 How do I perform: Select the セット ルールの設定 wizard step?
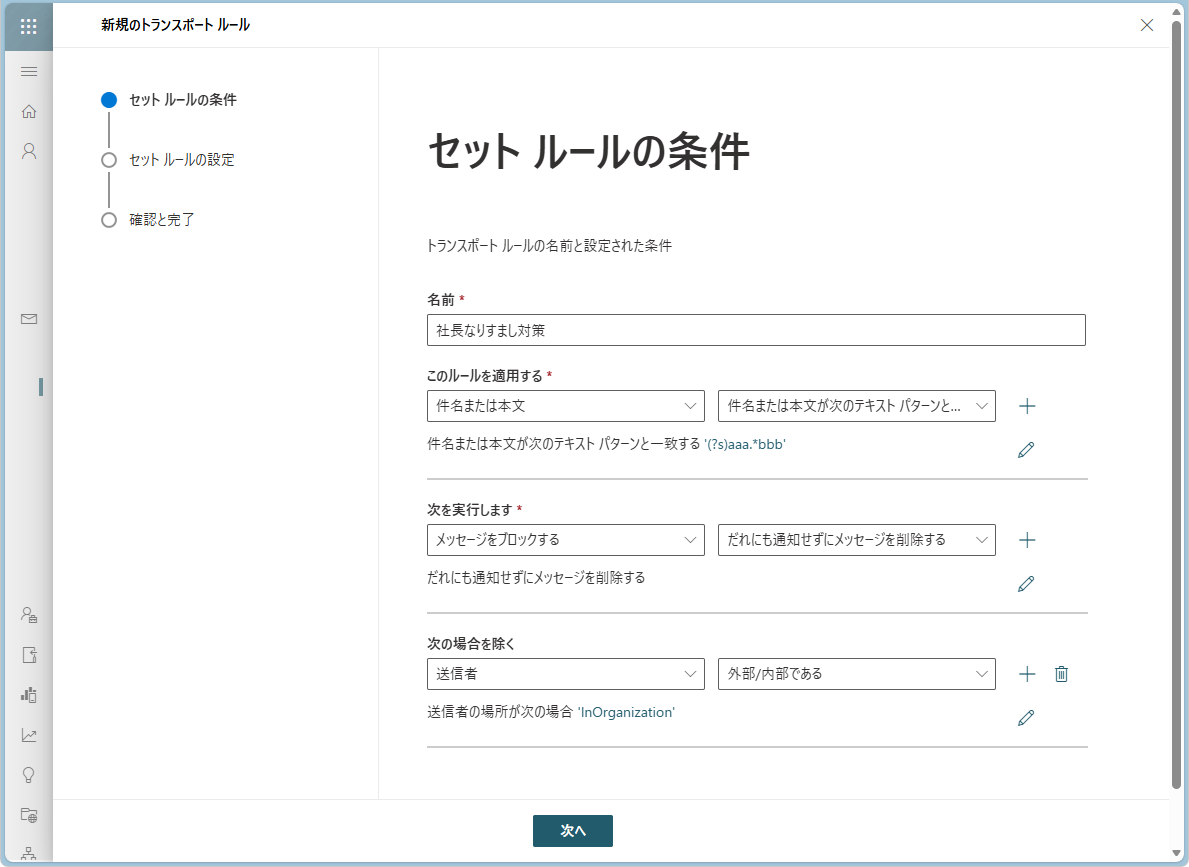pos(181,160)
